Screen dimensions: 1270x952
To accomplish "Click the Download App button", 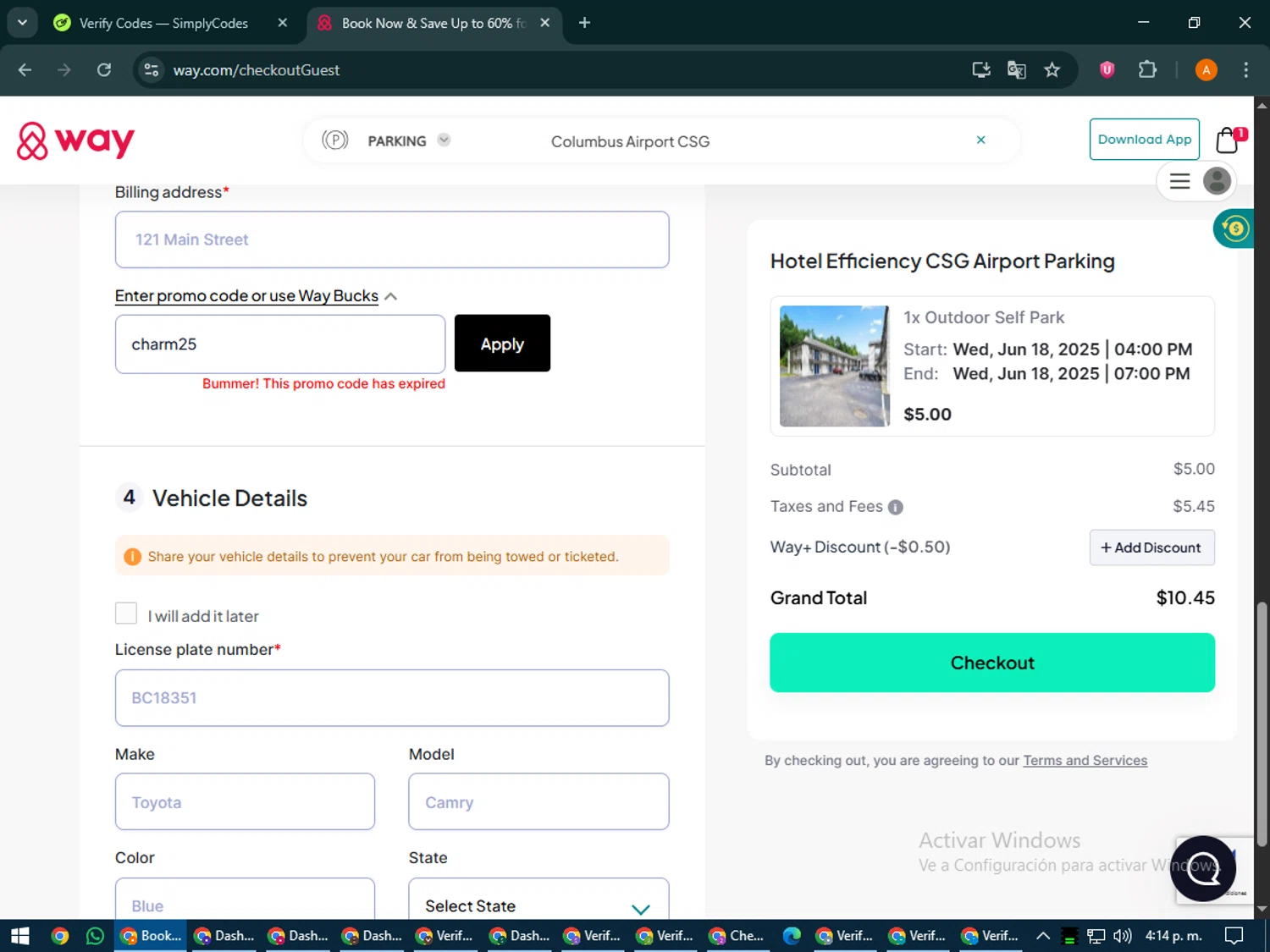I will coord(1144,140).
